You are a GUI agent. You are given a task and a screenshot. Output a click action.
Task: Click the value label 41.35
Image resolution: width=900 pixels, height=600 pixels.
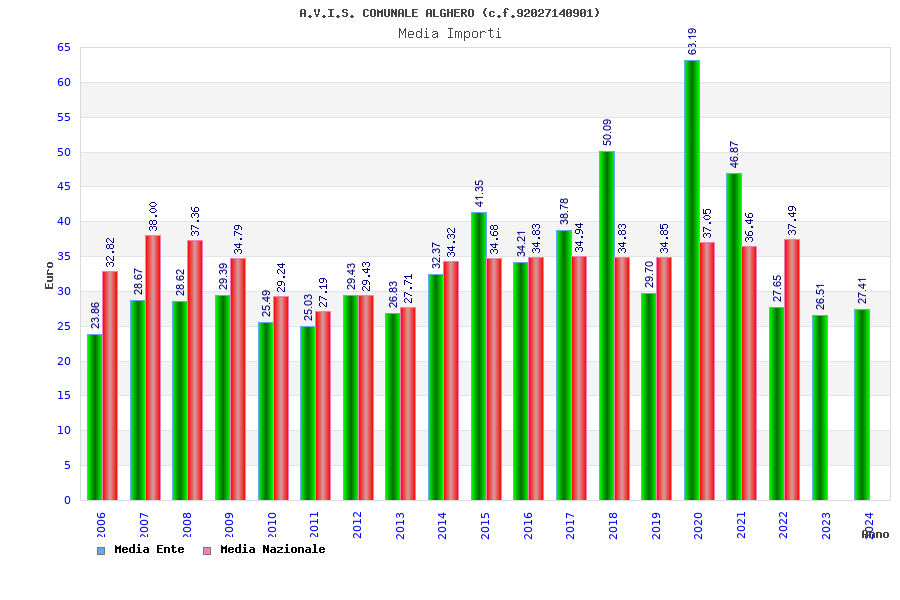point(479,193)
